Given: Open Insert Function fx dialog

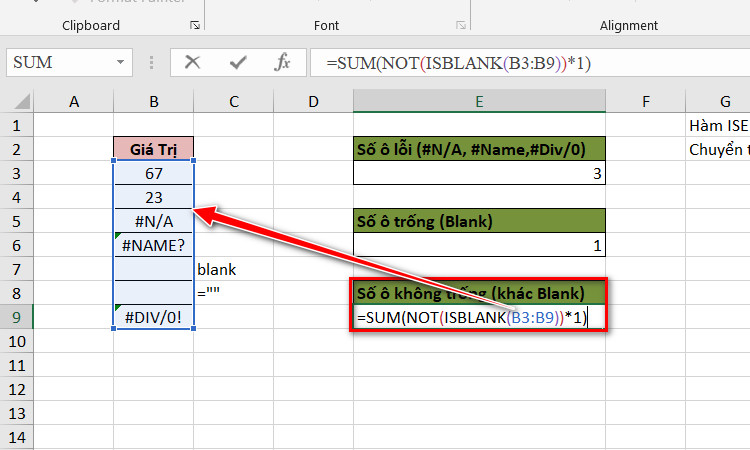Looking at the screenshot, I should point(282,62).
